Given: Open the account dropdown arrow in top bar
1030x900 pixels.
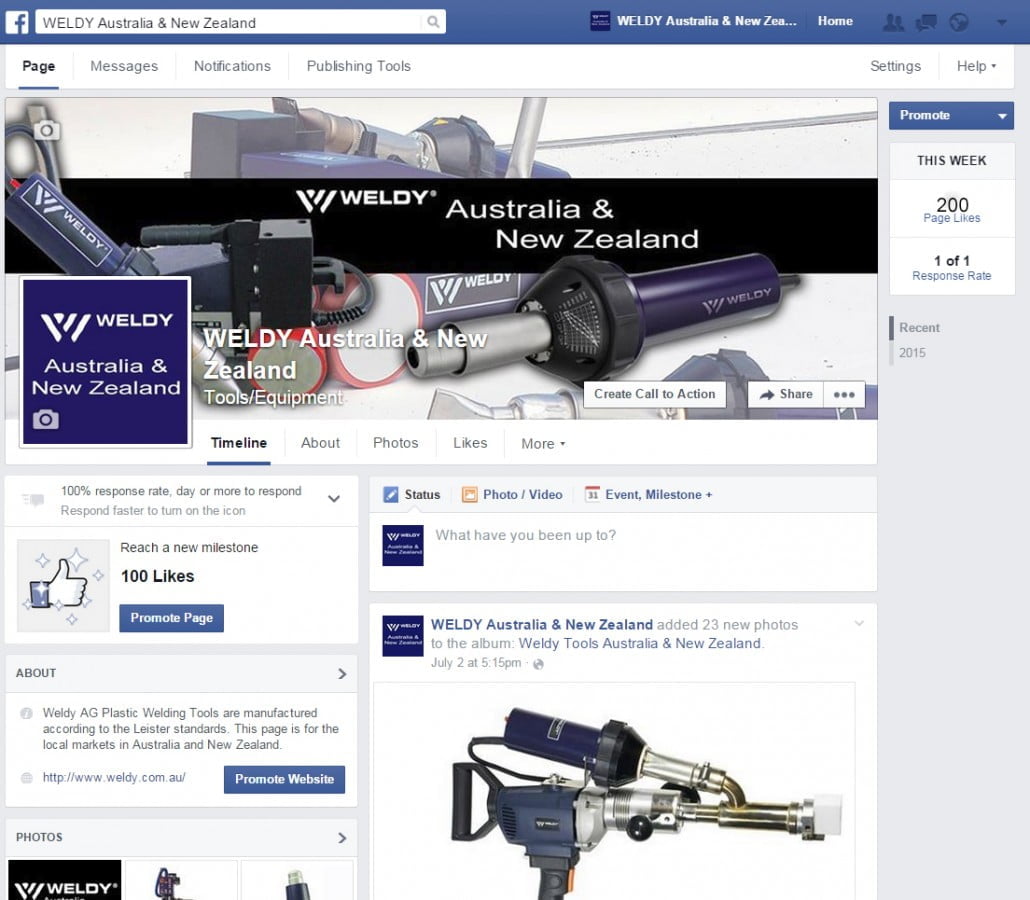Looking at the screenshot, I should pyautogui.click(x=1002, y=22).
